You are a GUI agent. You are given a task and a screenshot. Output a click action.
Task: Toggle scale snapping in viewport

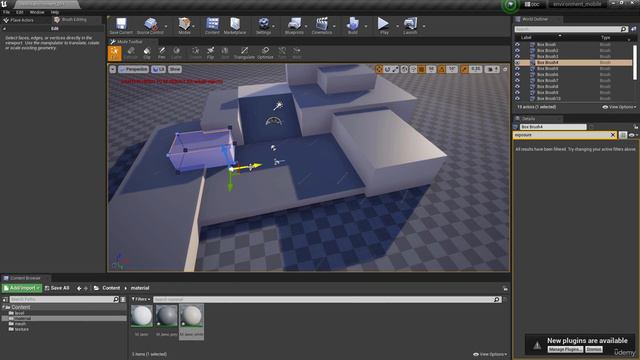tap(464, 69)
